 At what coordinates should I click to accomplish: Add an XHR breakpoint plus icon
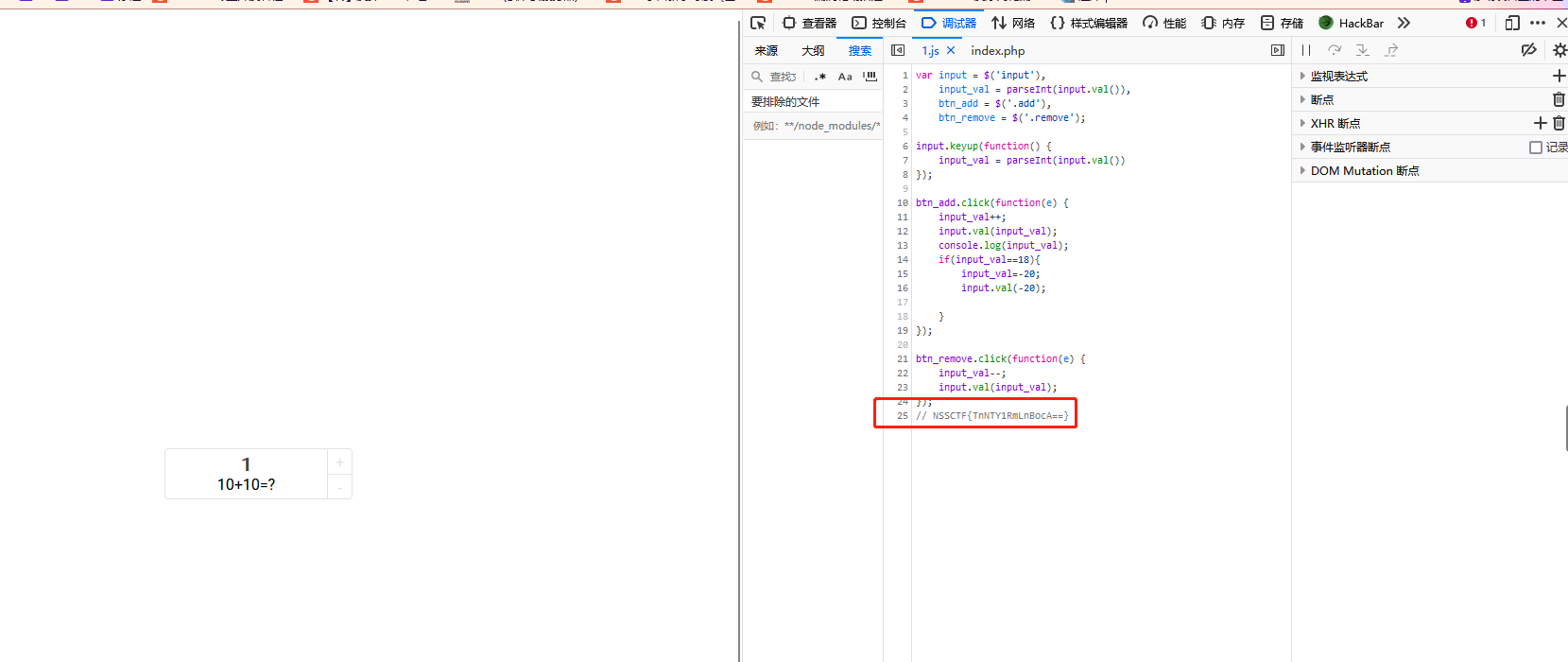click(x=1540, y=123)
